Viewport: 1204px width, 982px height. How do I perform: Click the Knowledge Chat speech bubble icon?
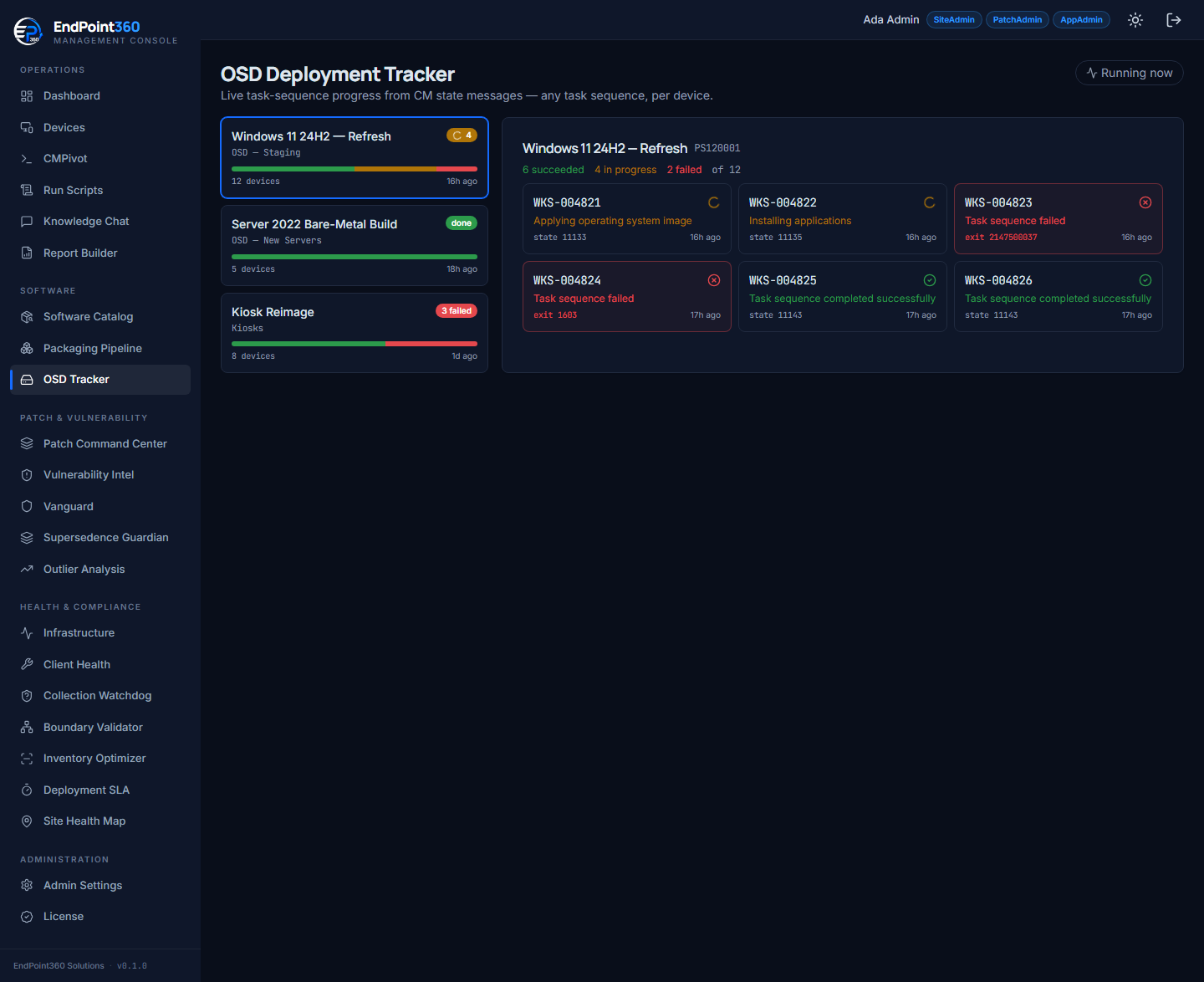(x=27, y=222)
